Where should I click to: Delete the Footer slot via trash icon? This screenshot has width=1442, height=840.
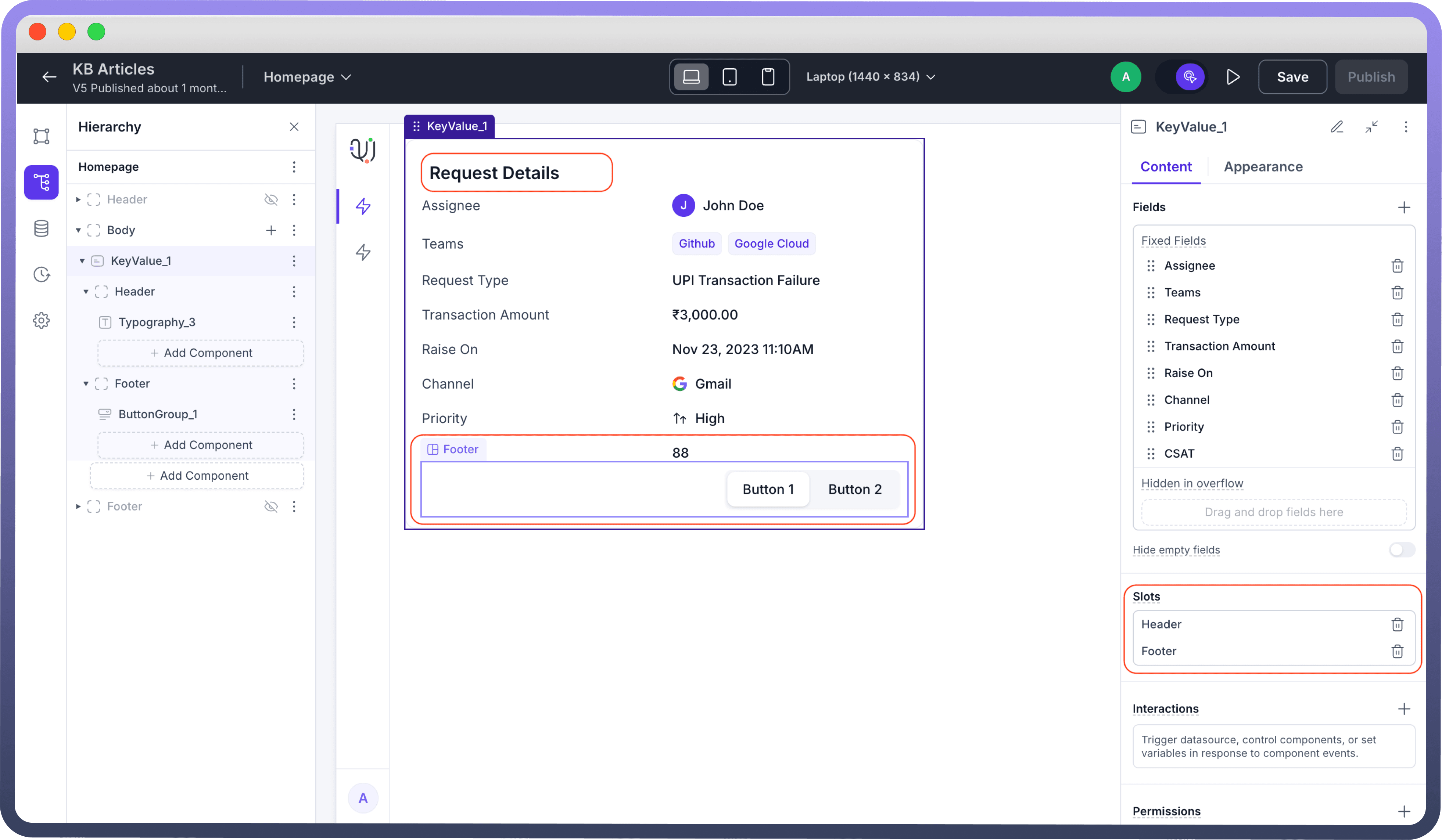[x=1397, y=651]
